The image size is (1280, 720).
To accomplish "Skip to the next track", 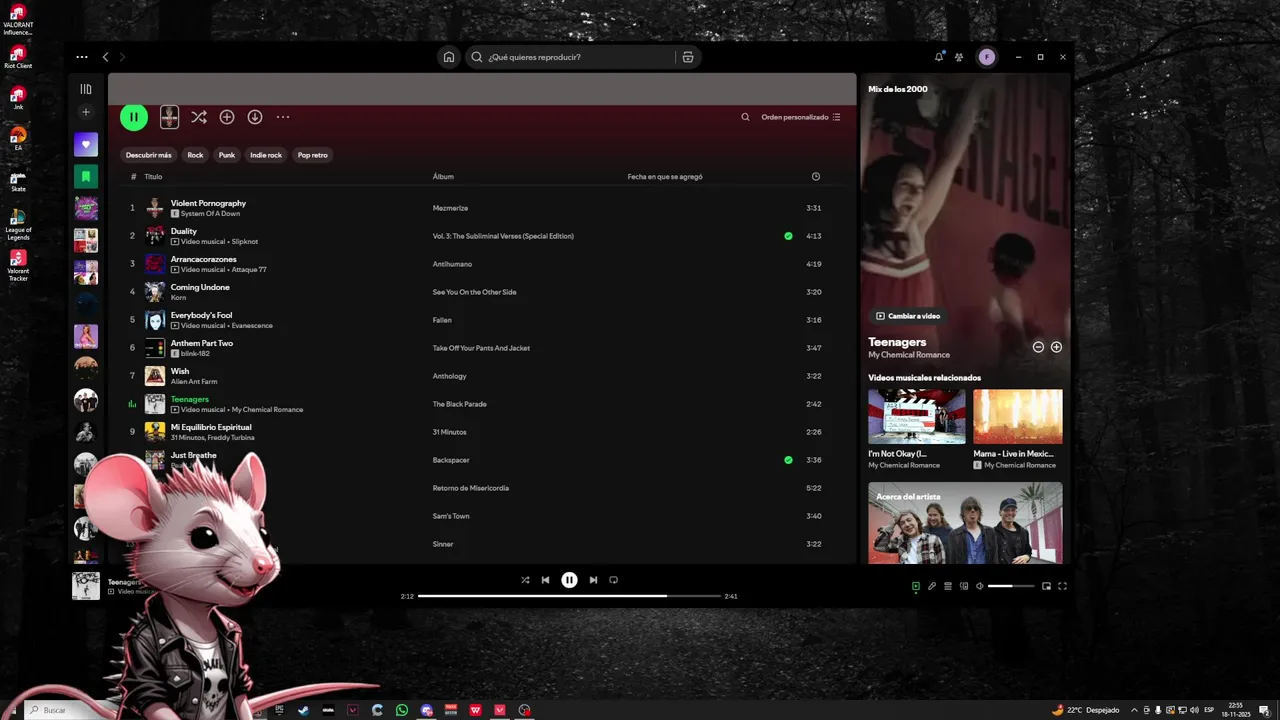I will coord(593,580).
